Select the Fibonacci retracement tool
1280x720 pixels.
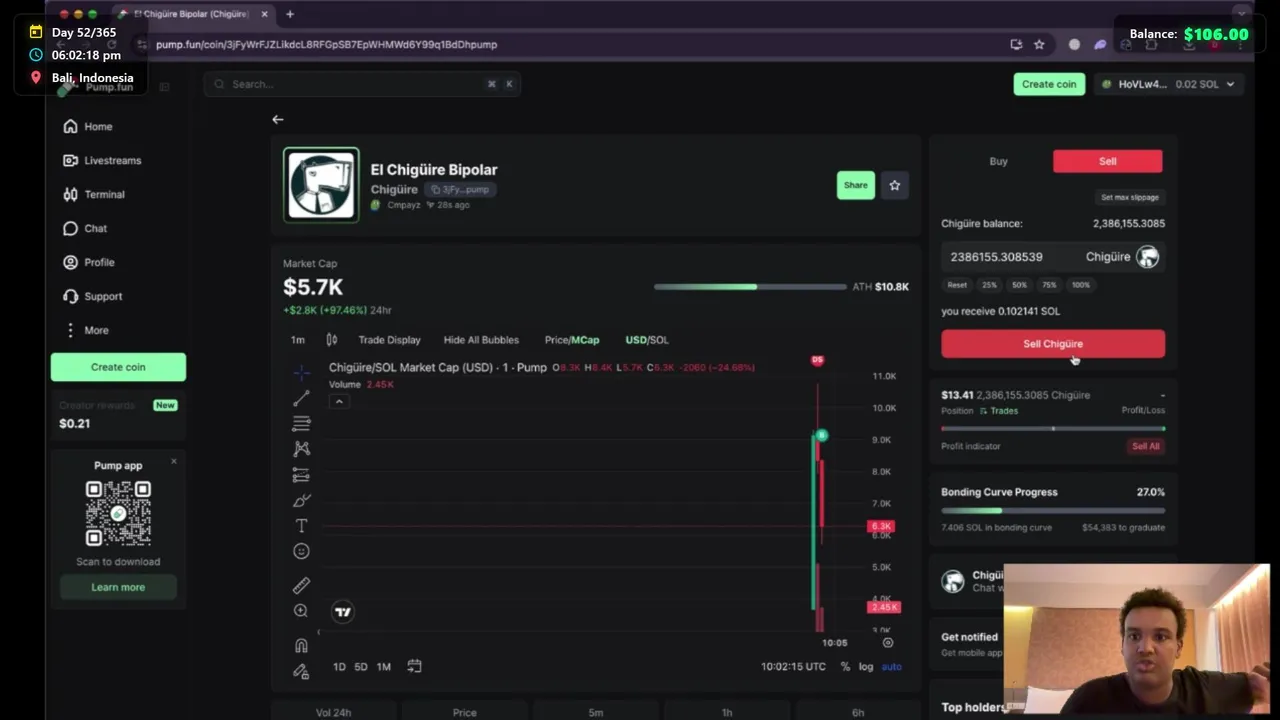(301, 424)
